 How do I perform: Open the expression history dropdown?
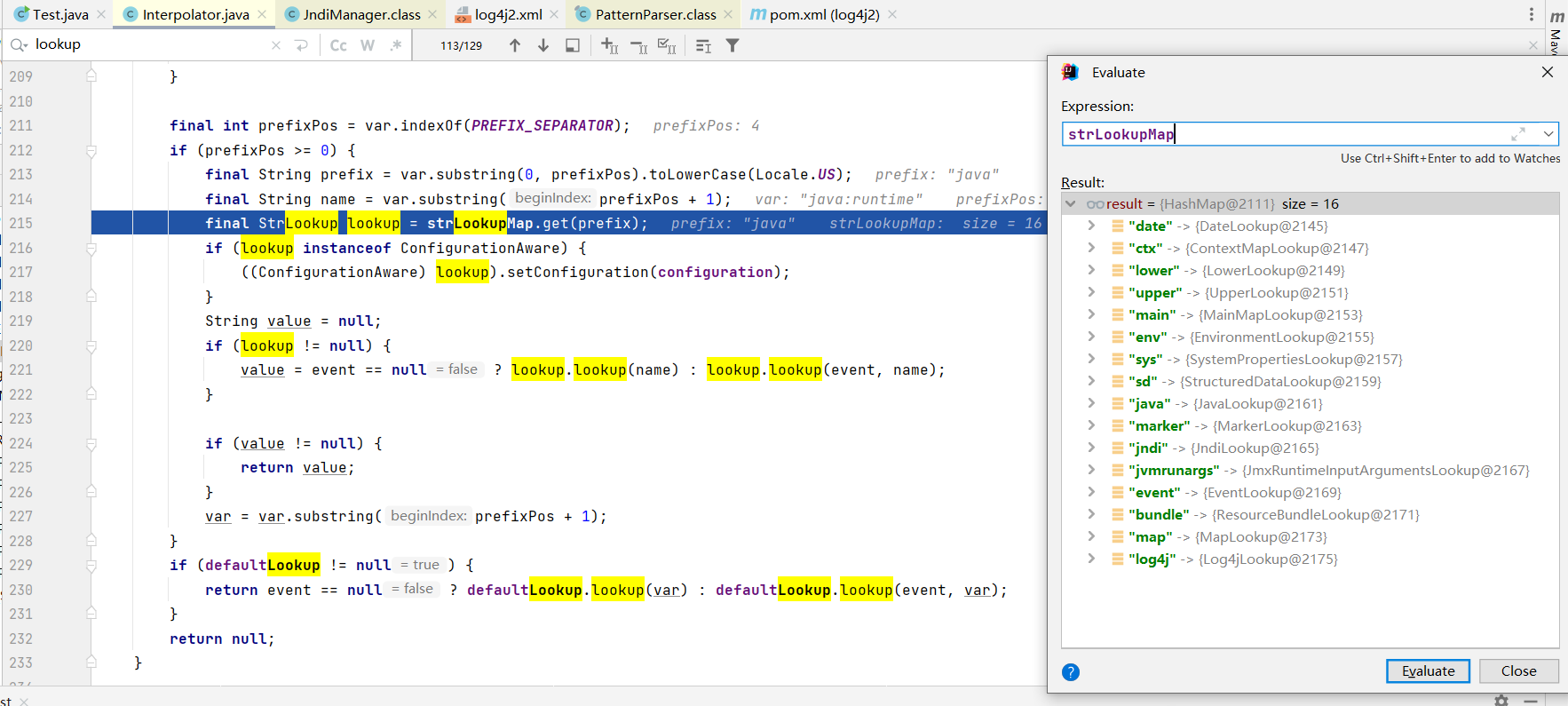(1548, 134)
